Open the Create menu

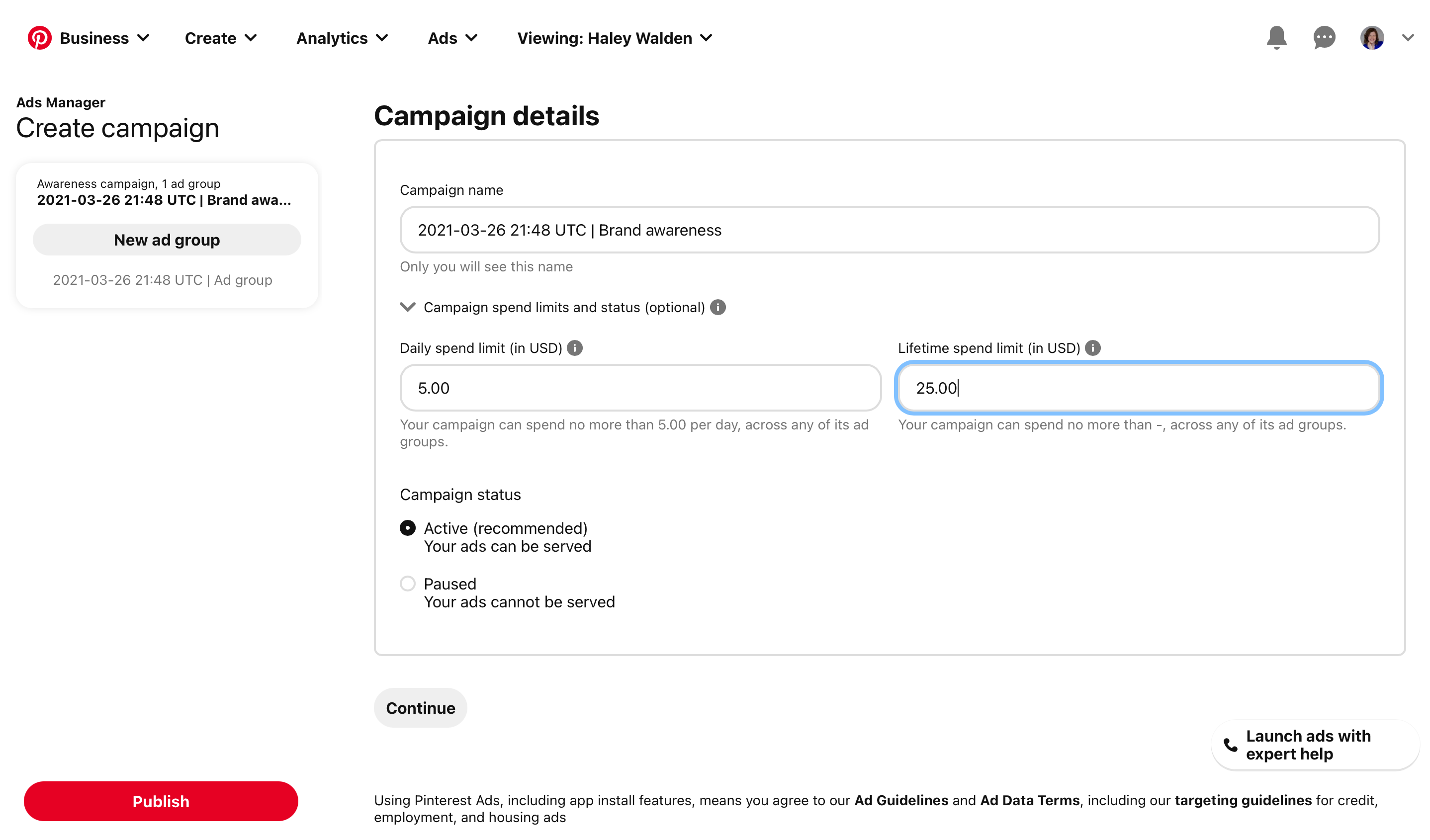[x=221, y=38]
